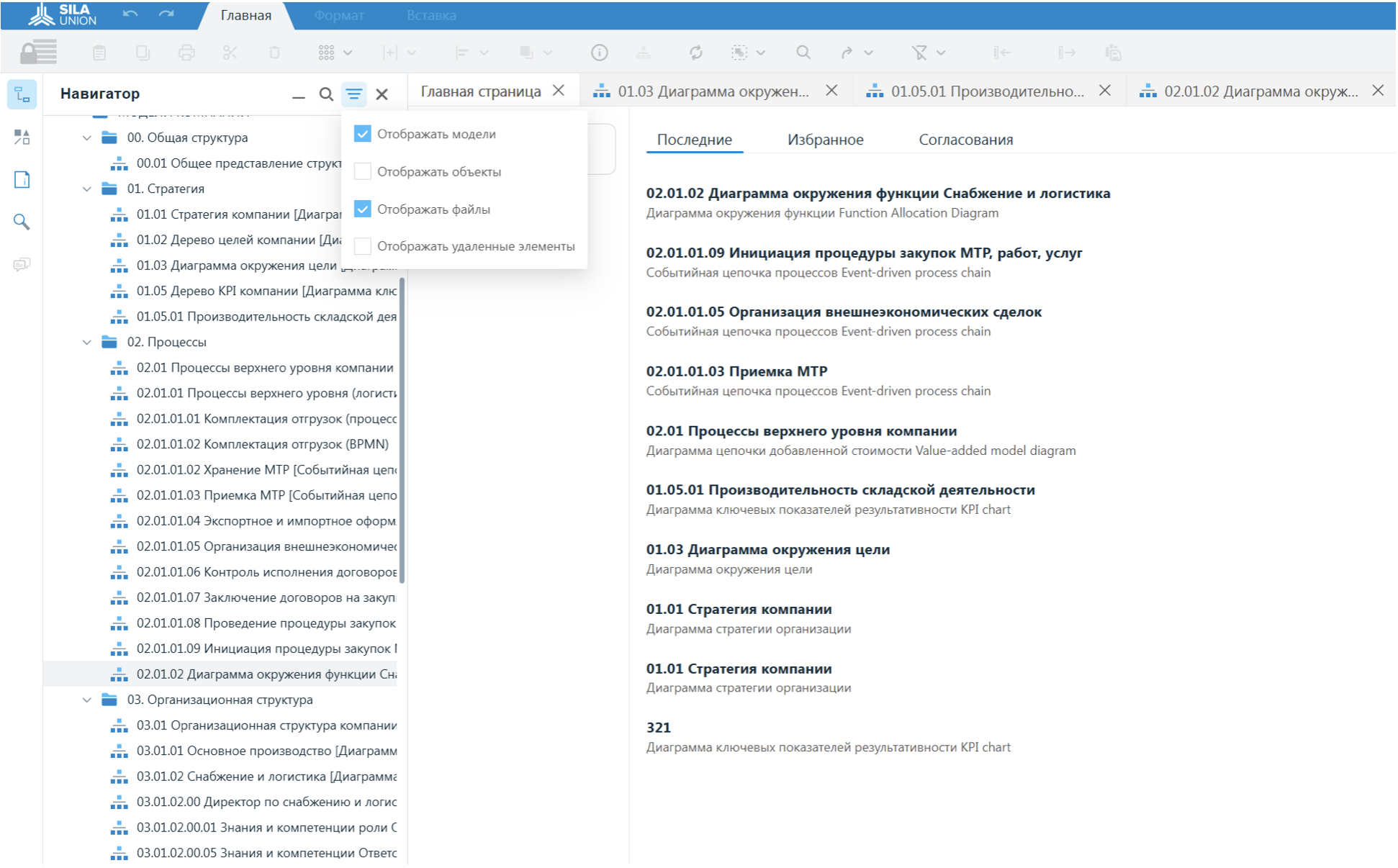Click the Navigator search magnifier icon
1398x868 pixels.
326,94
